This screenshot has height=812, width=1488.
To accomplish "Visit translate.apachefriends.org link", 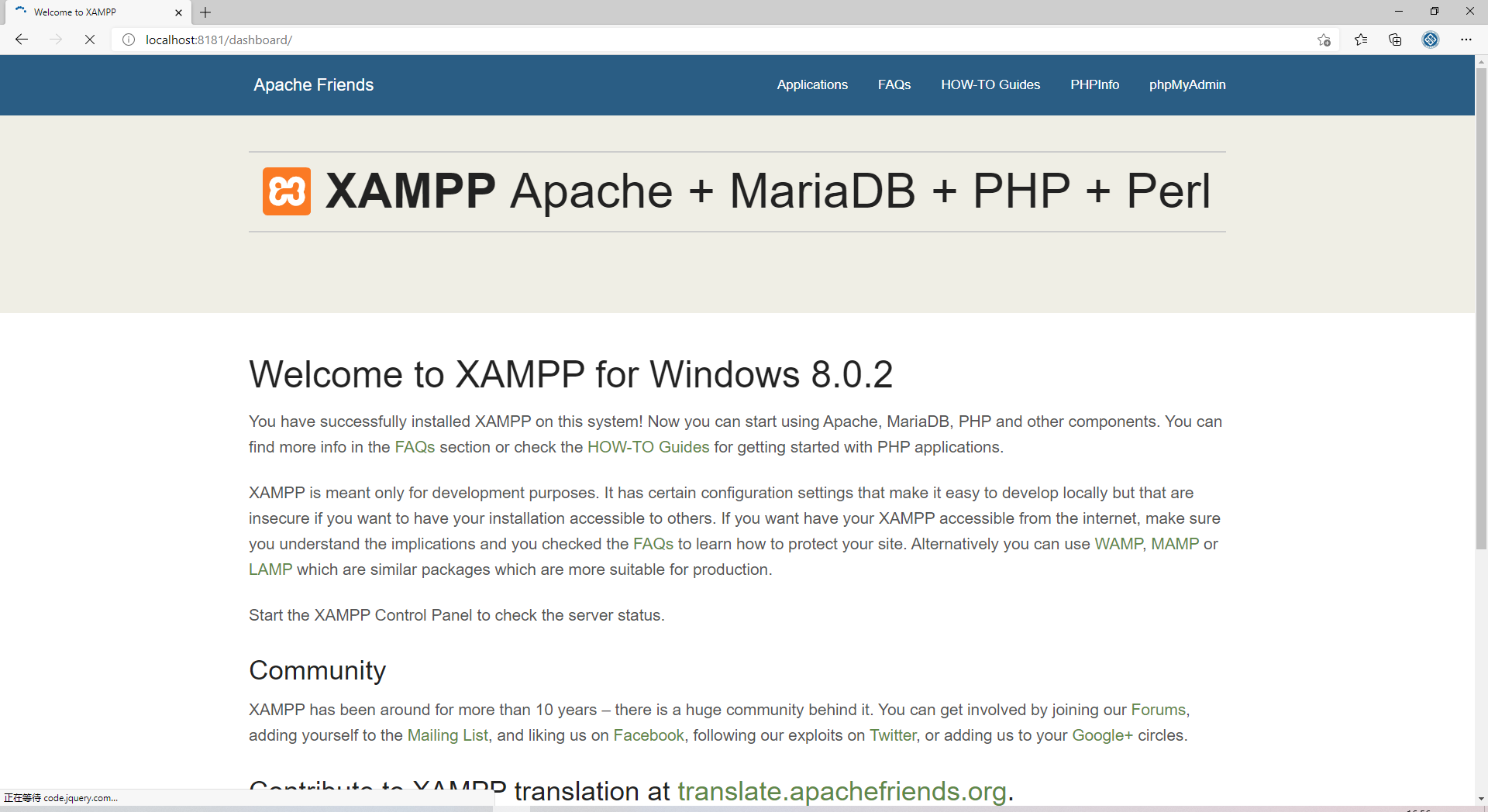I will (x=841, y=791).
